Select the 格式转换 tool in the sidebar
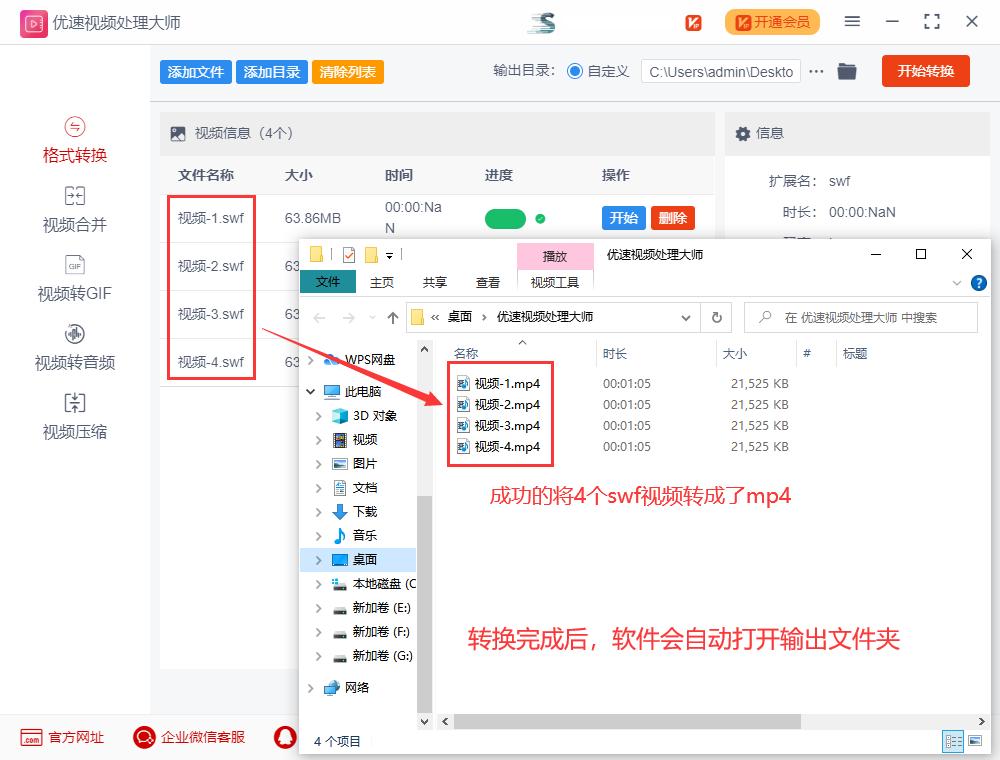Screen dimensions: 1000x760 tap(75, 140)
